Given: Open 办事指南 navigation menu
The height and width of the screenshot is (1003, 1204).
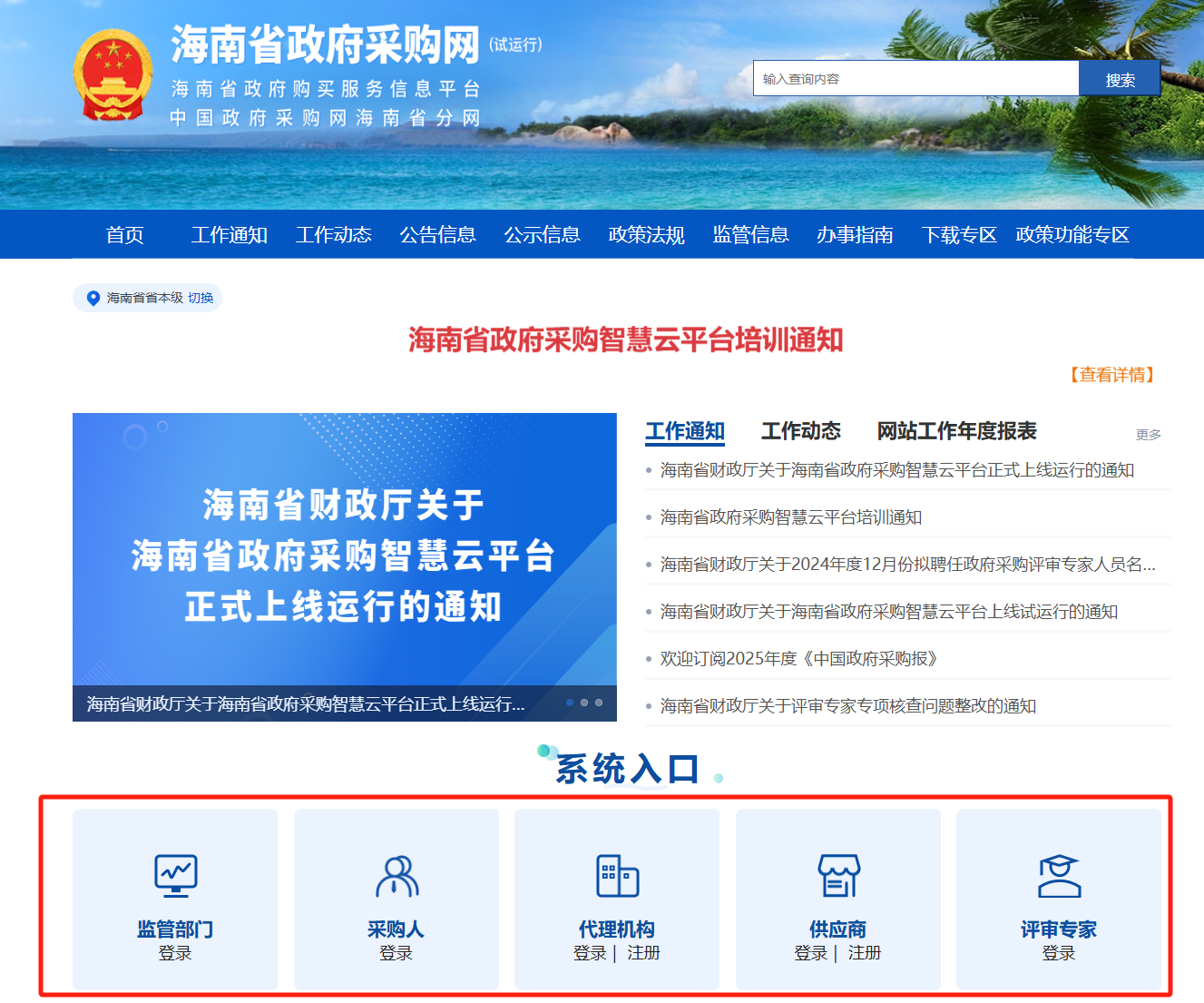Looking at the screenshot, I should click(x=855, y=235).
